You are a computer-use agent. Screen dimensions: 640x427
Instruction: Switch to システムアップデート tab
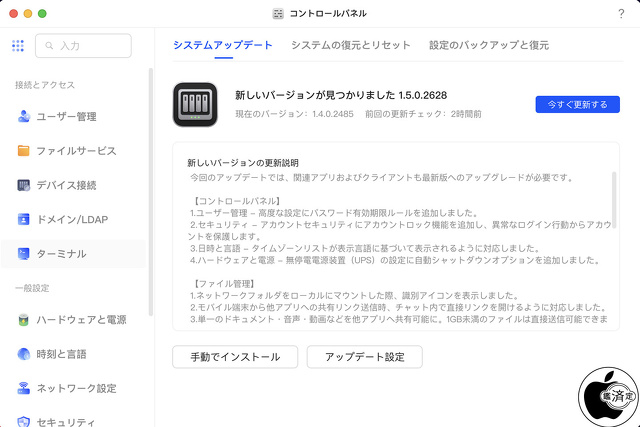[223, 45]
